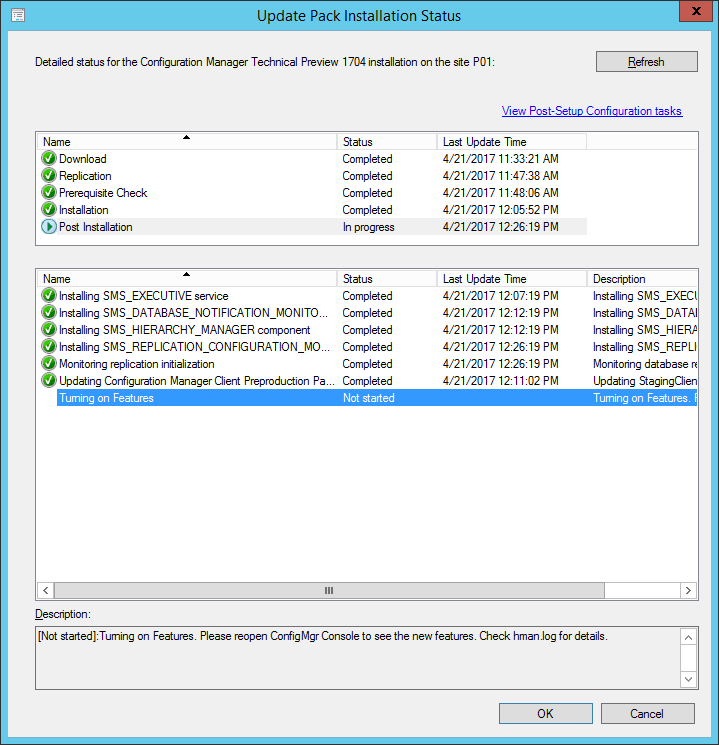Image resolution: width=719 pixels, height=745 pixels.
Task: Click Completed status for SMS_EXECUTIVE service row
Action: [x=367, y=296]
